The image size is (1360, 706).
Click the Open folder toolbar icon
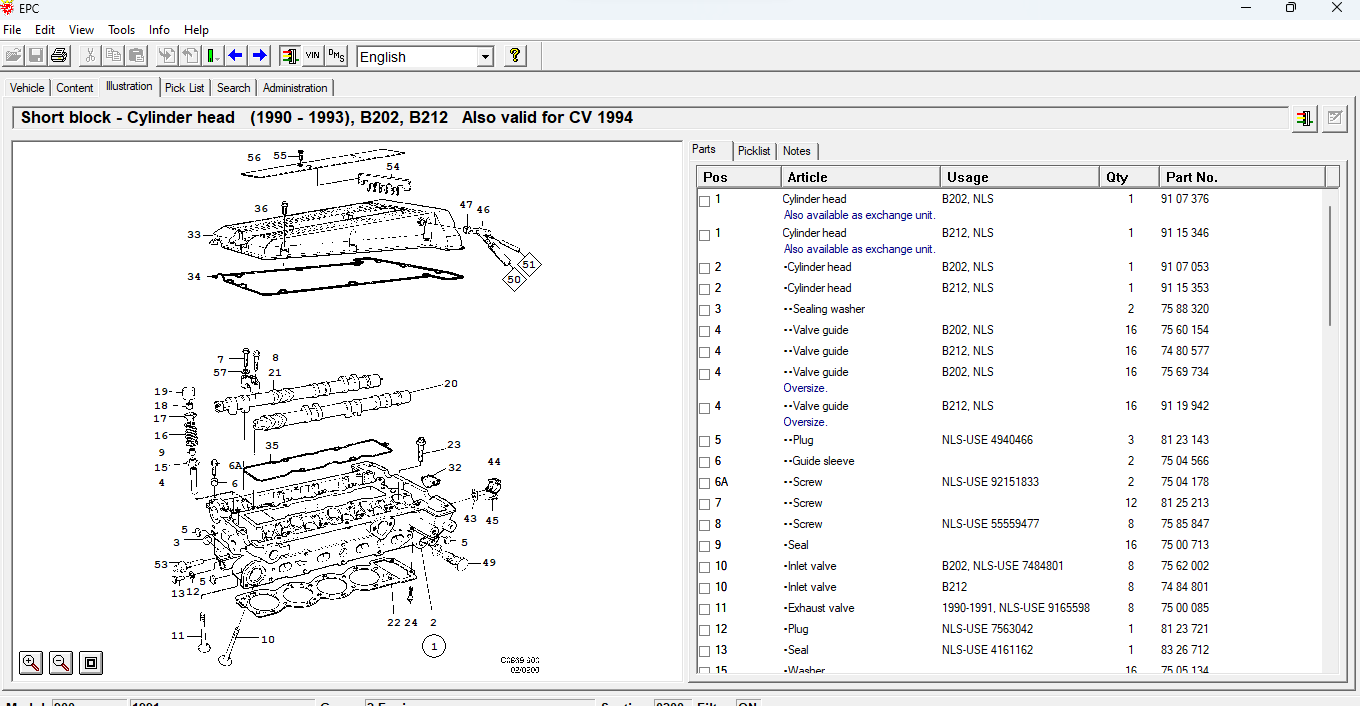[x=13, y=56]
